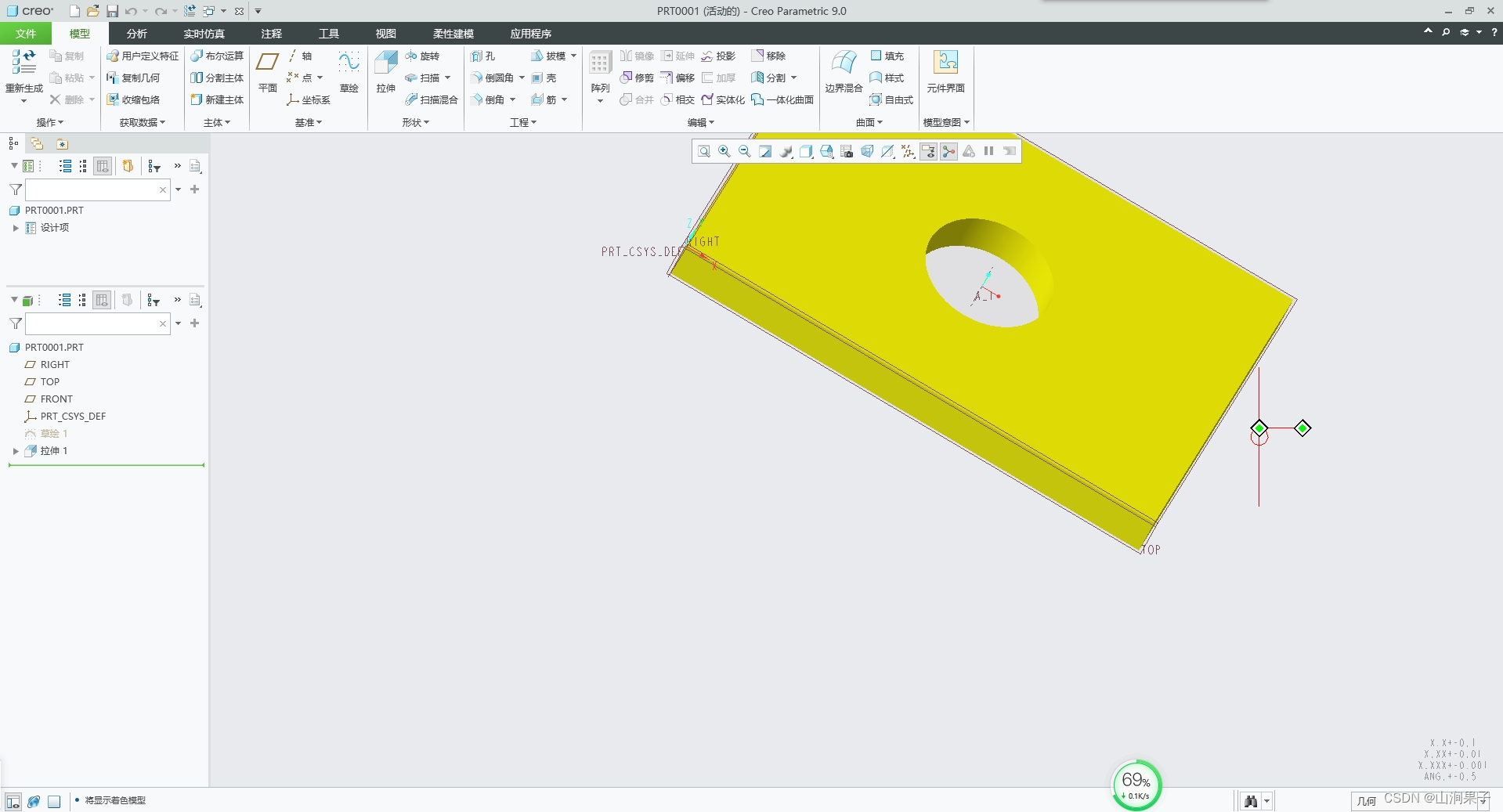1503x812 pixels.
Task: Switch to the 视图 ribbon tab
Action: click(x=385, y=34)
